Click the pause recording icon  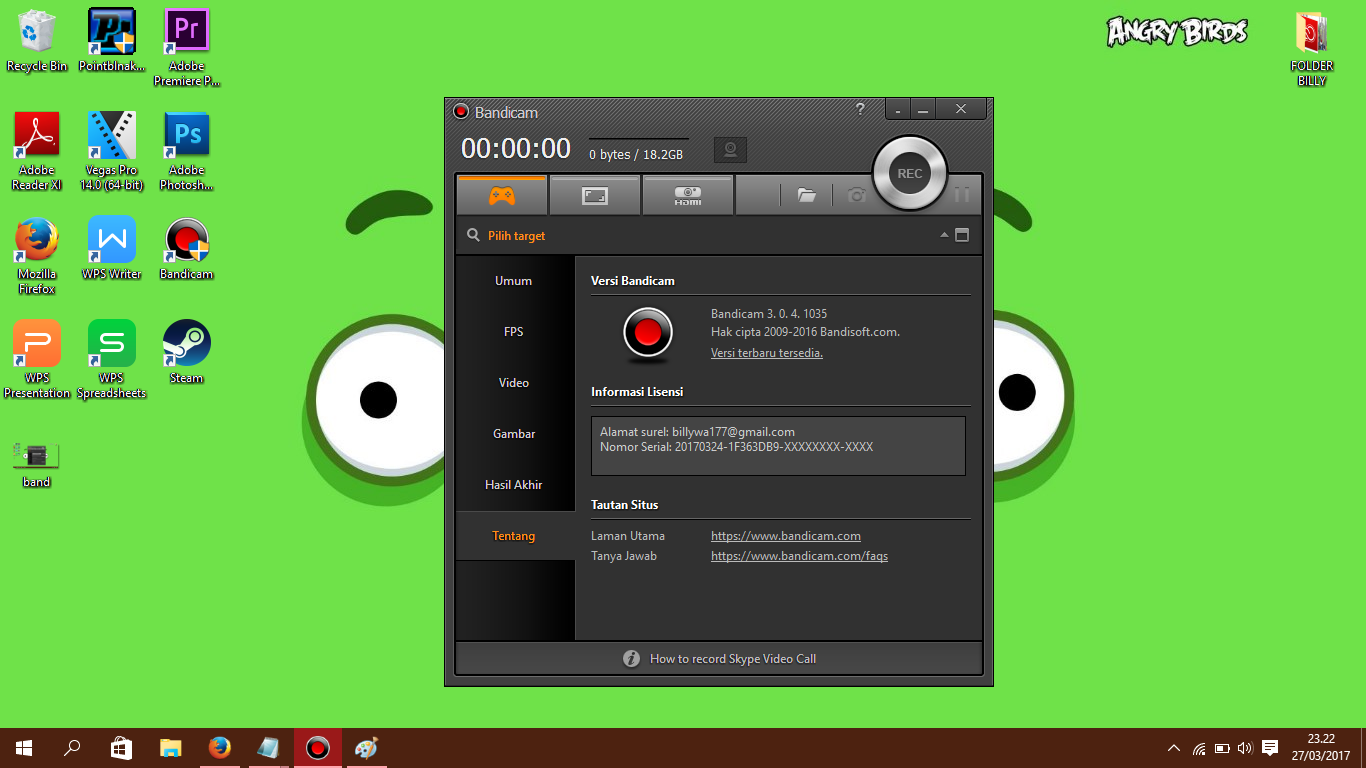click(962, 195)
